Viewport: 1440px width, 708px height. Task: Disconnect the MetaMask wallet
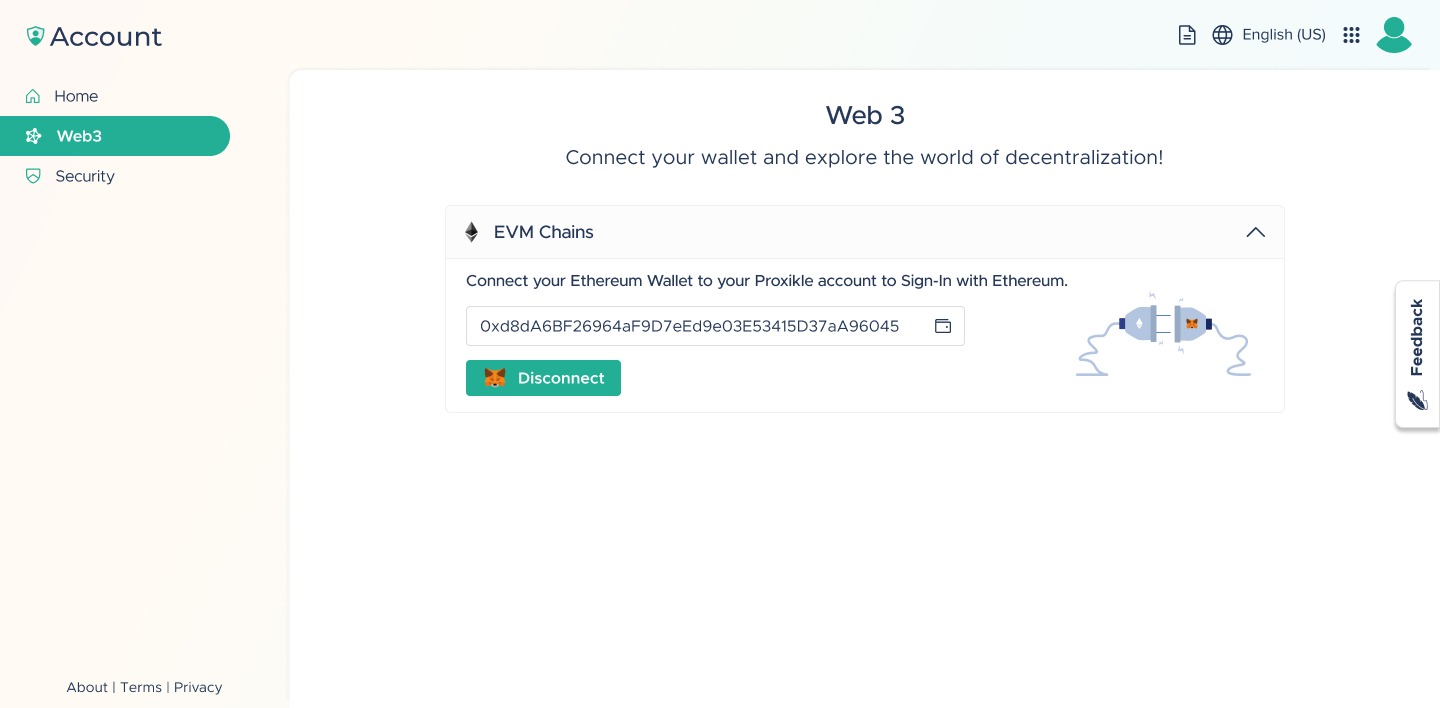click(543, 378)
